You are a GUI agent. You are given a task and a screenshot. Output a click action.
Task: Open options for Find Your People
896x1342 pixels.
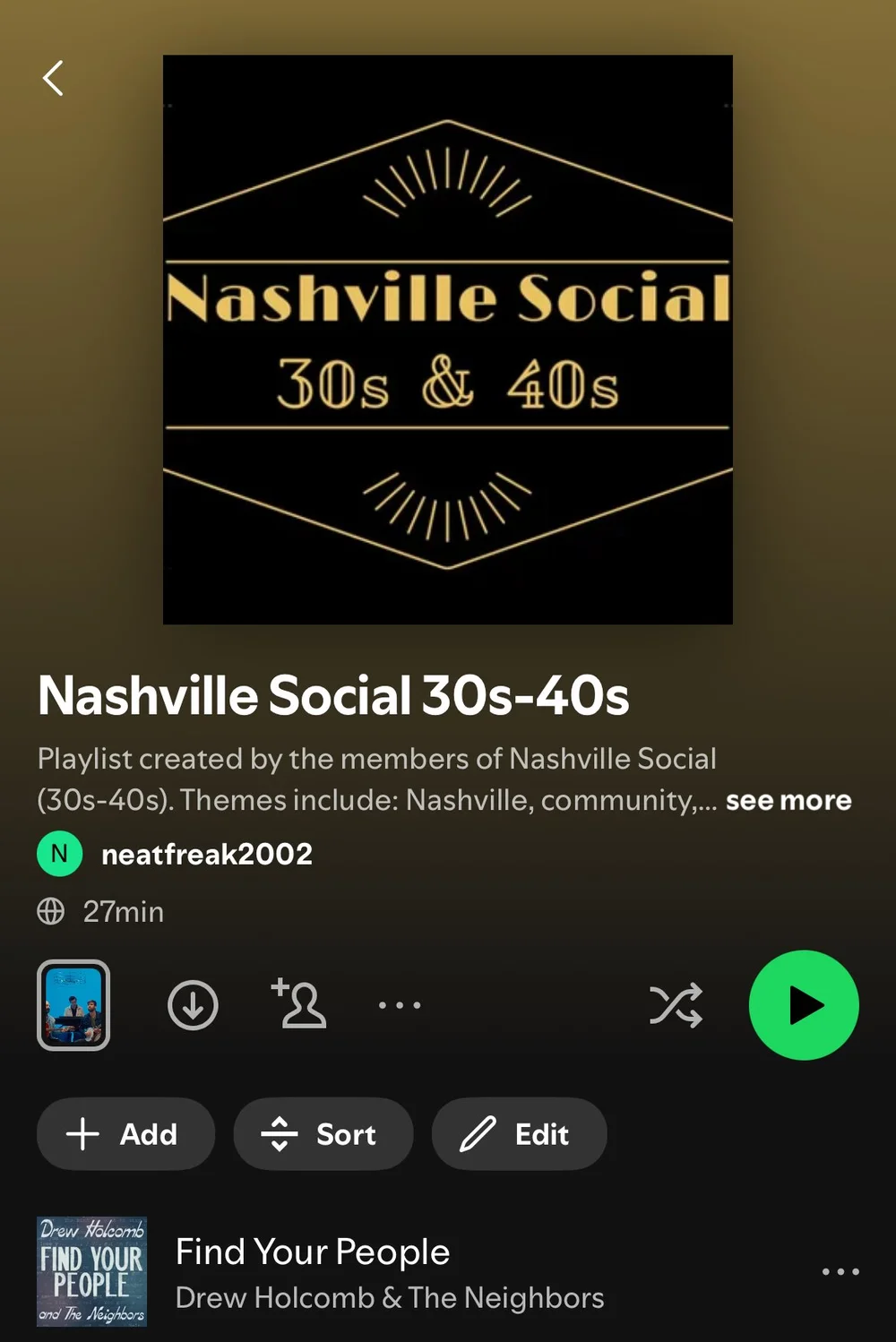coord(840,1271)
